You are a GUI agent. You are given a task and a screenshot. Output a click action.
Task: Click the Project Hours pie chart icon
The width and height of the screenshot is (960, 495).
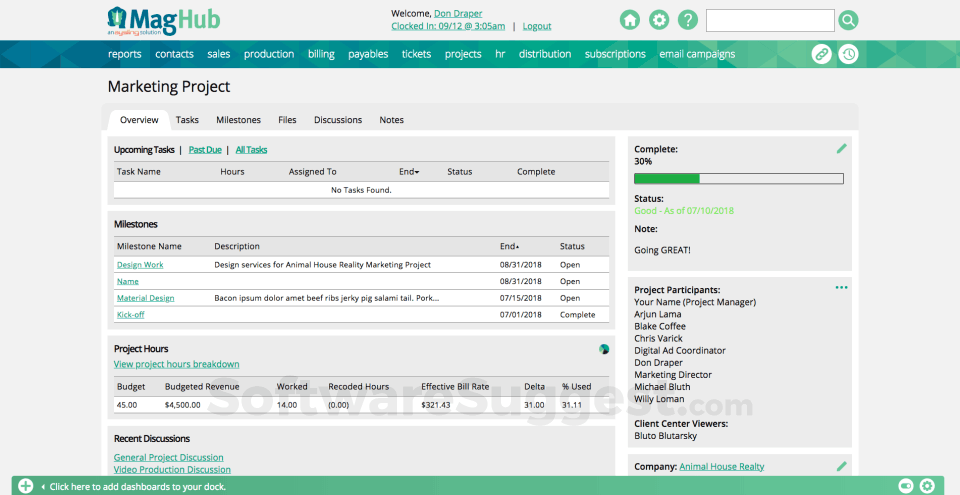(x=604, y=349)
